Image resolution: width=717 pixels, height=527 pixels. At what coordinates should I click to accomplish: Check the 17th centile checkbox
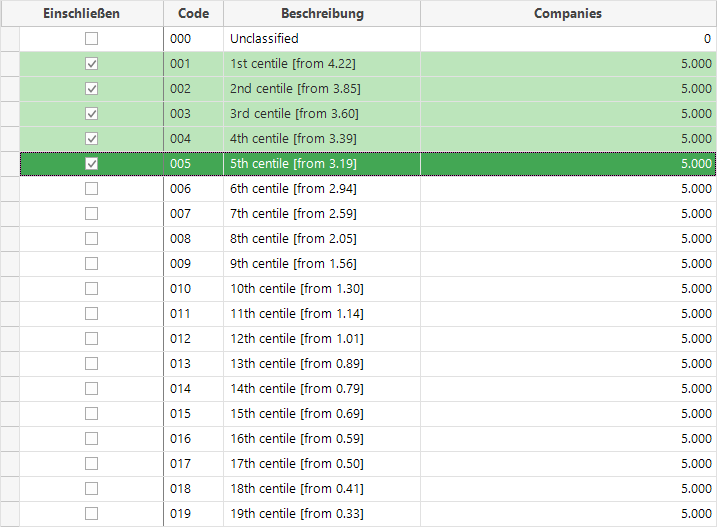(91, 463)
